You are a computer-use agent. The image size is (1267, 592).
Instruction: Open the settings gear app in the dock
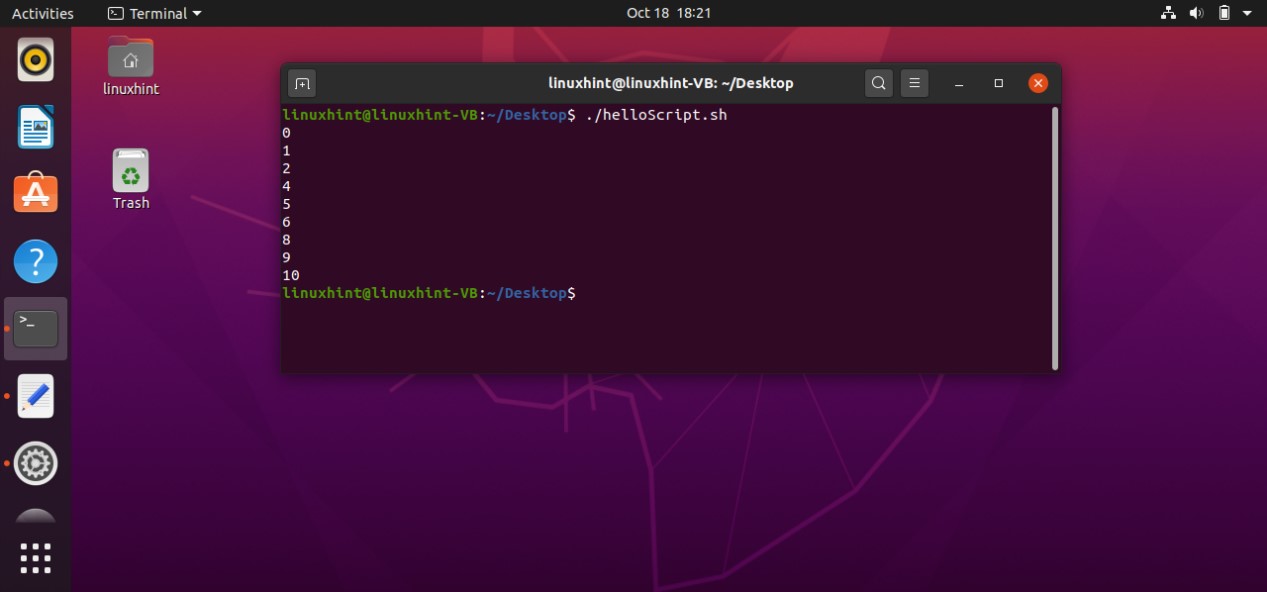(36, 463)
